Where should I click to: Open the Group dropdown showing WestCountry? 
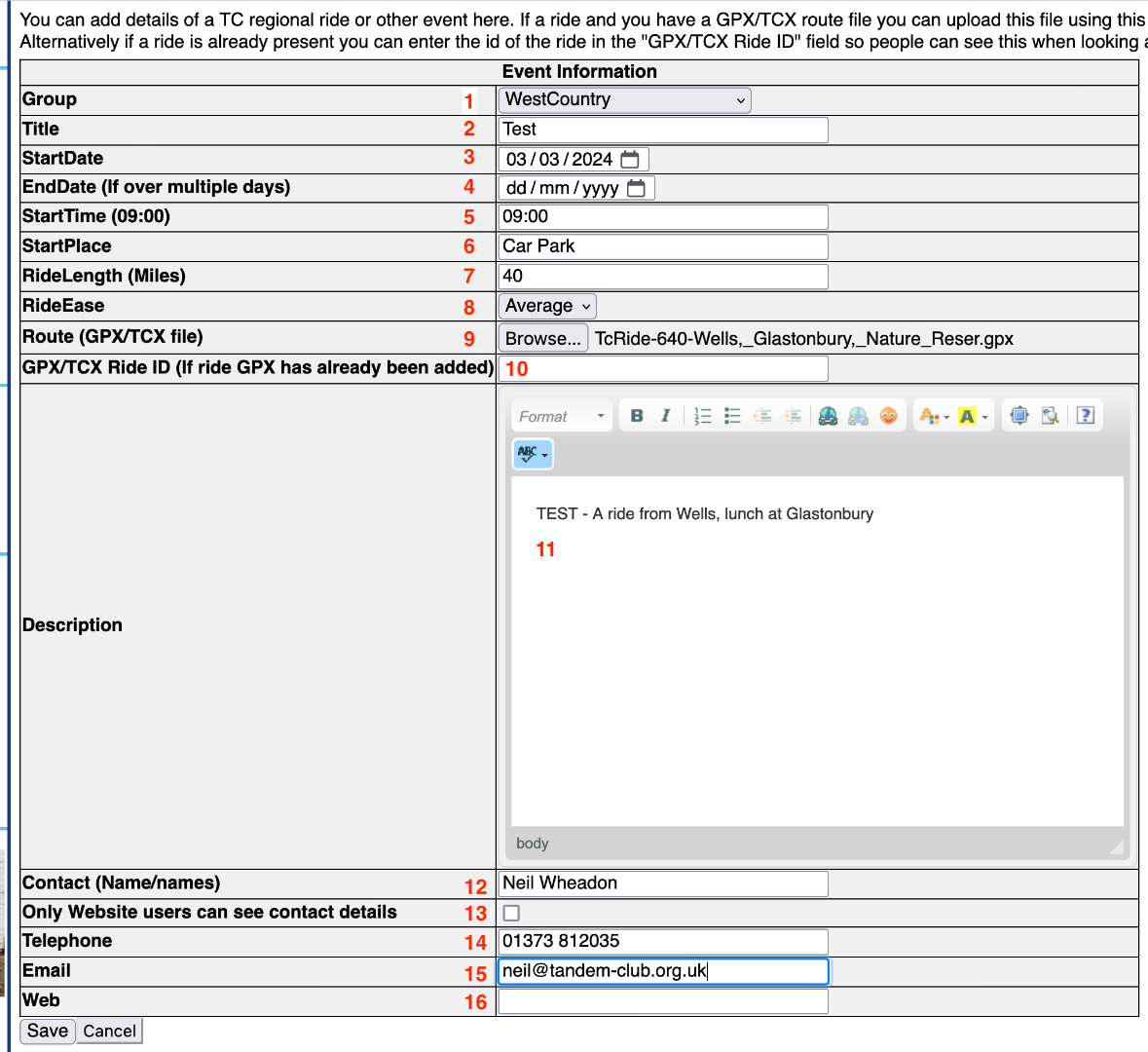[624, 100]
